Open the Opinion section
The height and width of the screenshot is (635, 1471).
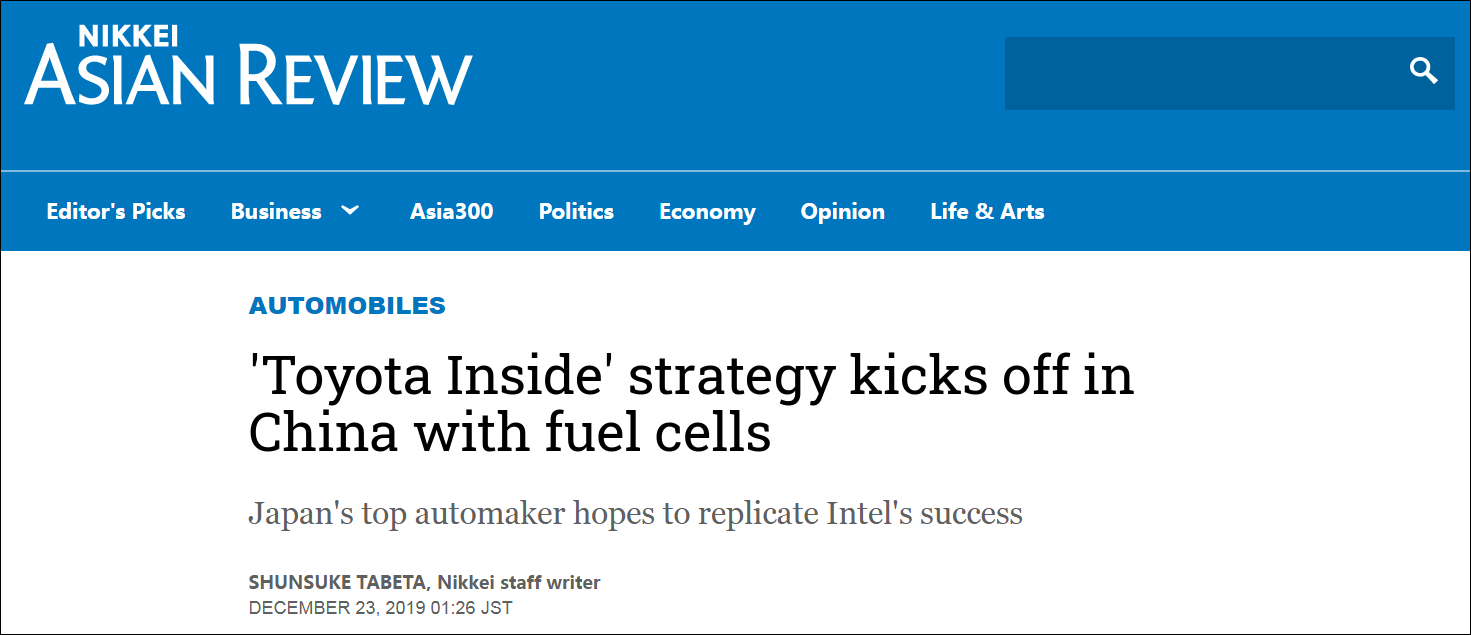tap(842, 212)
